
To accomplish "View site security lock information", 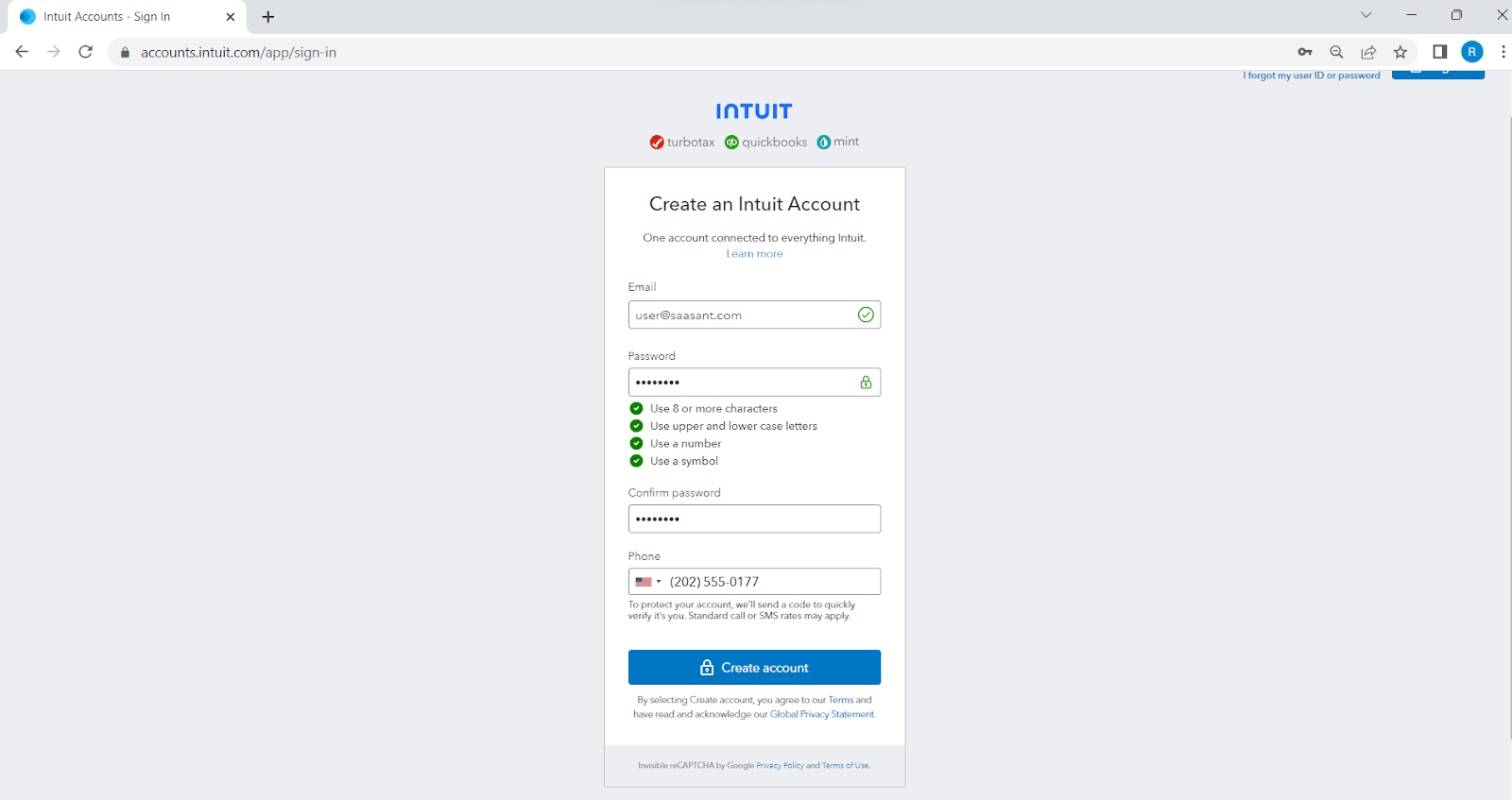I will coord(125,53).
